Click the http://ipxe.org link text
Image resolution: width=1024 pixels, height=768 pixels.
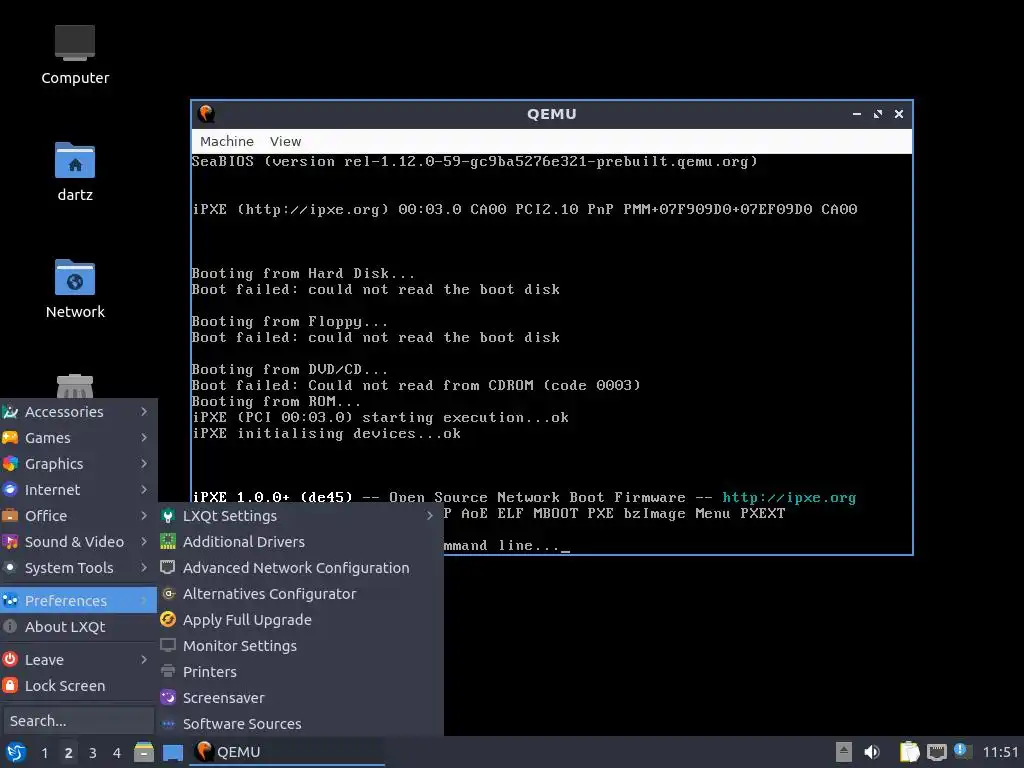coord(789,498)
